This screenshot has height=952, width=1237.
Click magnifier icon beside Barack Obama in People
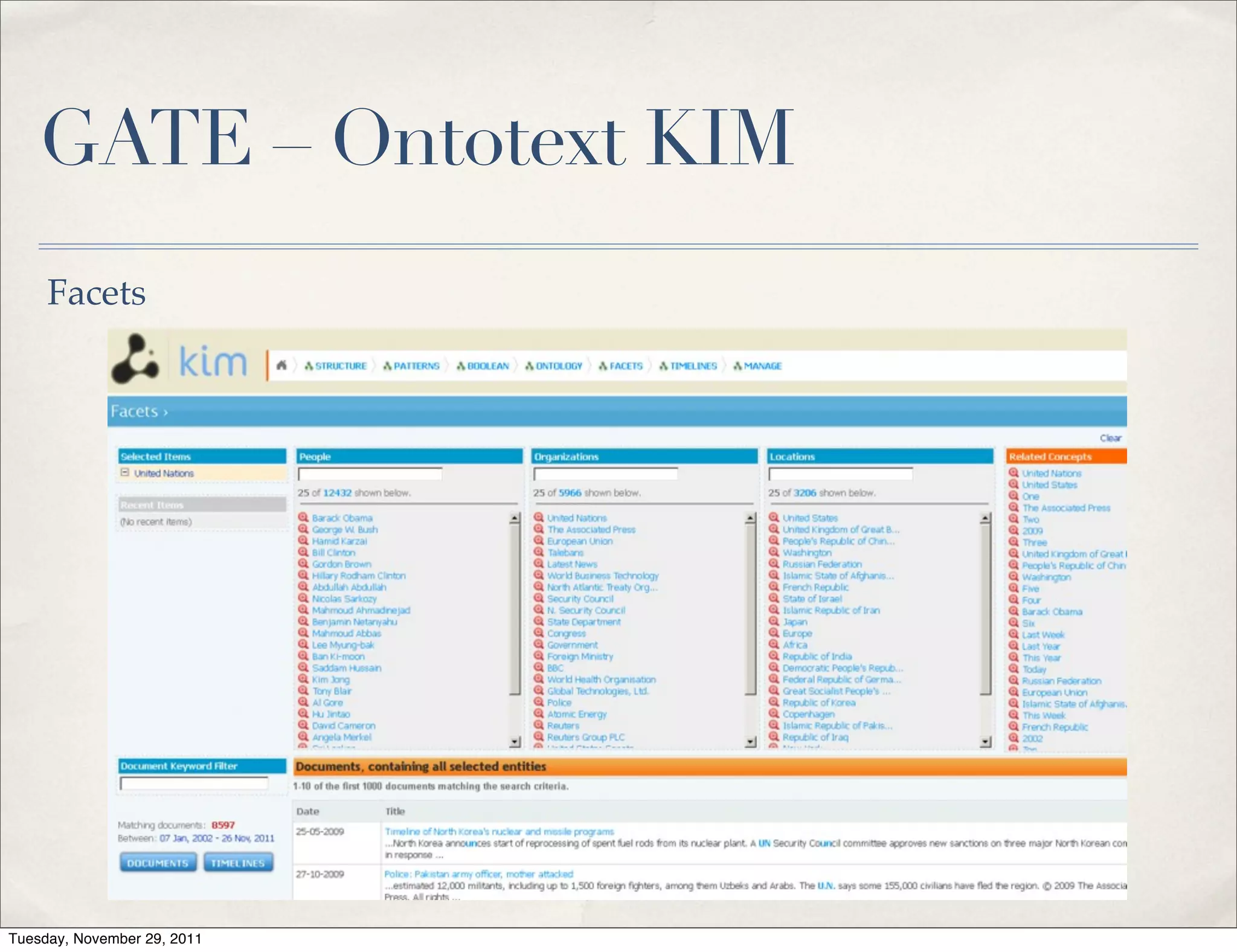point(303,518)
